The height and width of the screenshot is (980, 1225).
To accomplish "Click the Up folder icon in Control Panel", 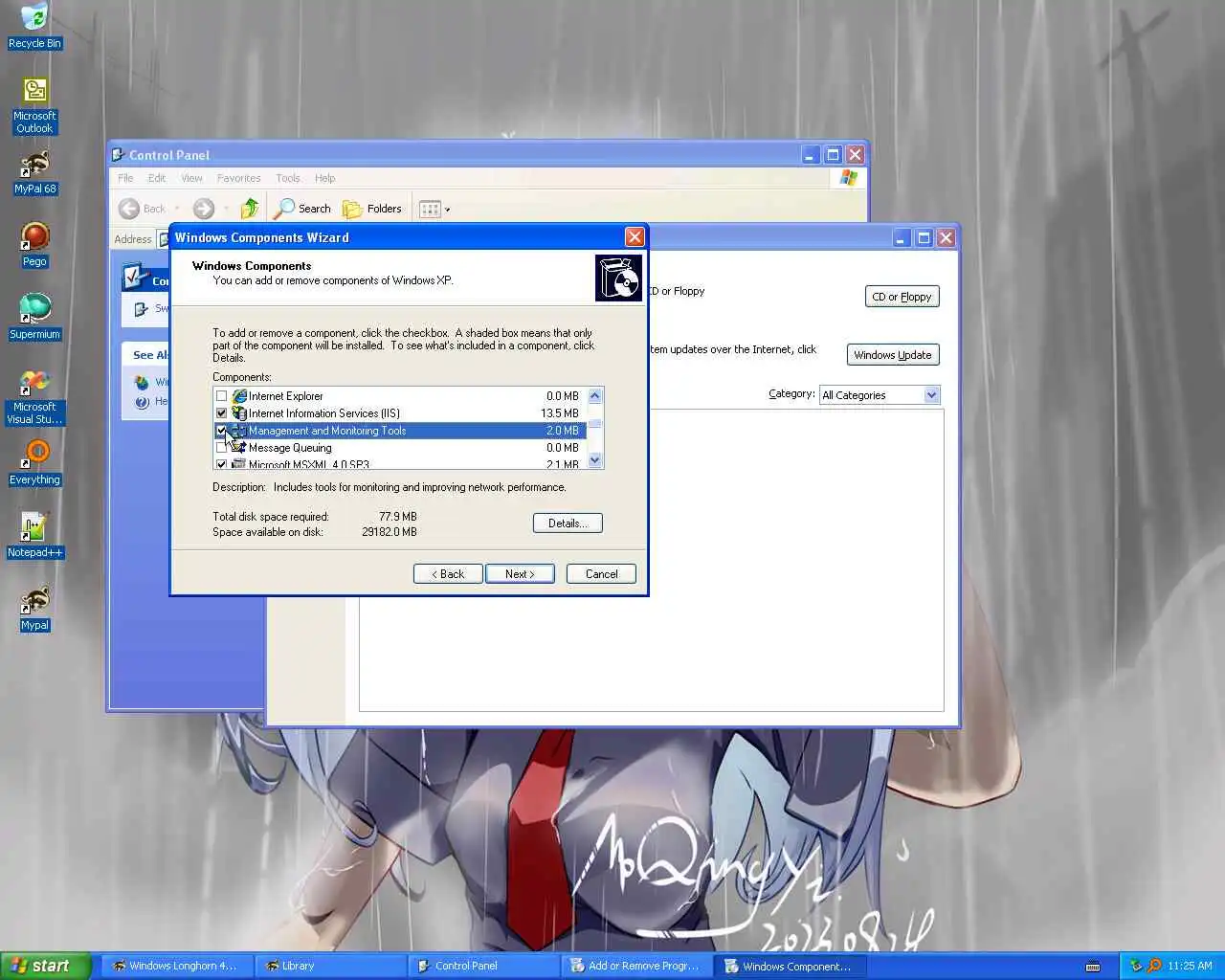I will click(250, 208).
